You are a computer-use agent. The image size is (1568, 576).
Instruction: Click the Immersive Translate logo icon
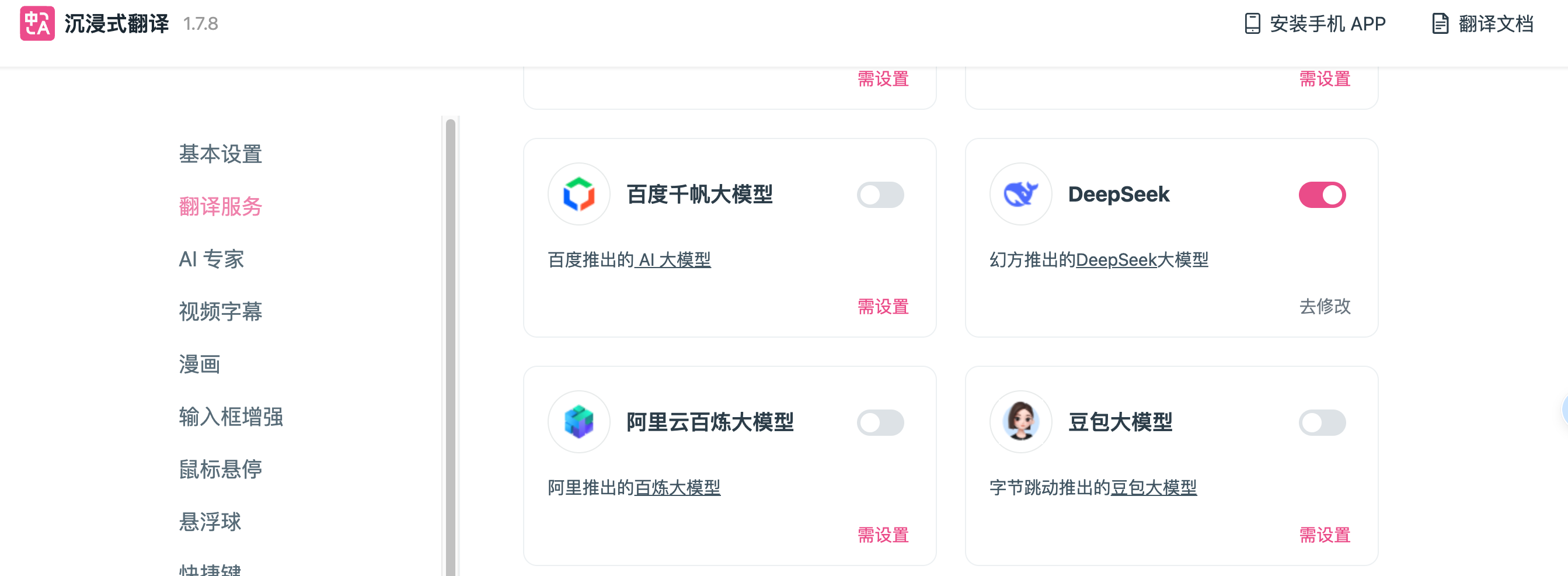(x=37, y=24)
